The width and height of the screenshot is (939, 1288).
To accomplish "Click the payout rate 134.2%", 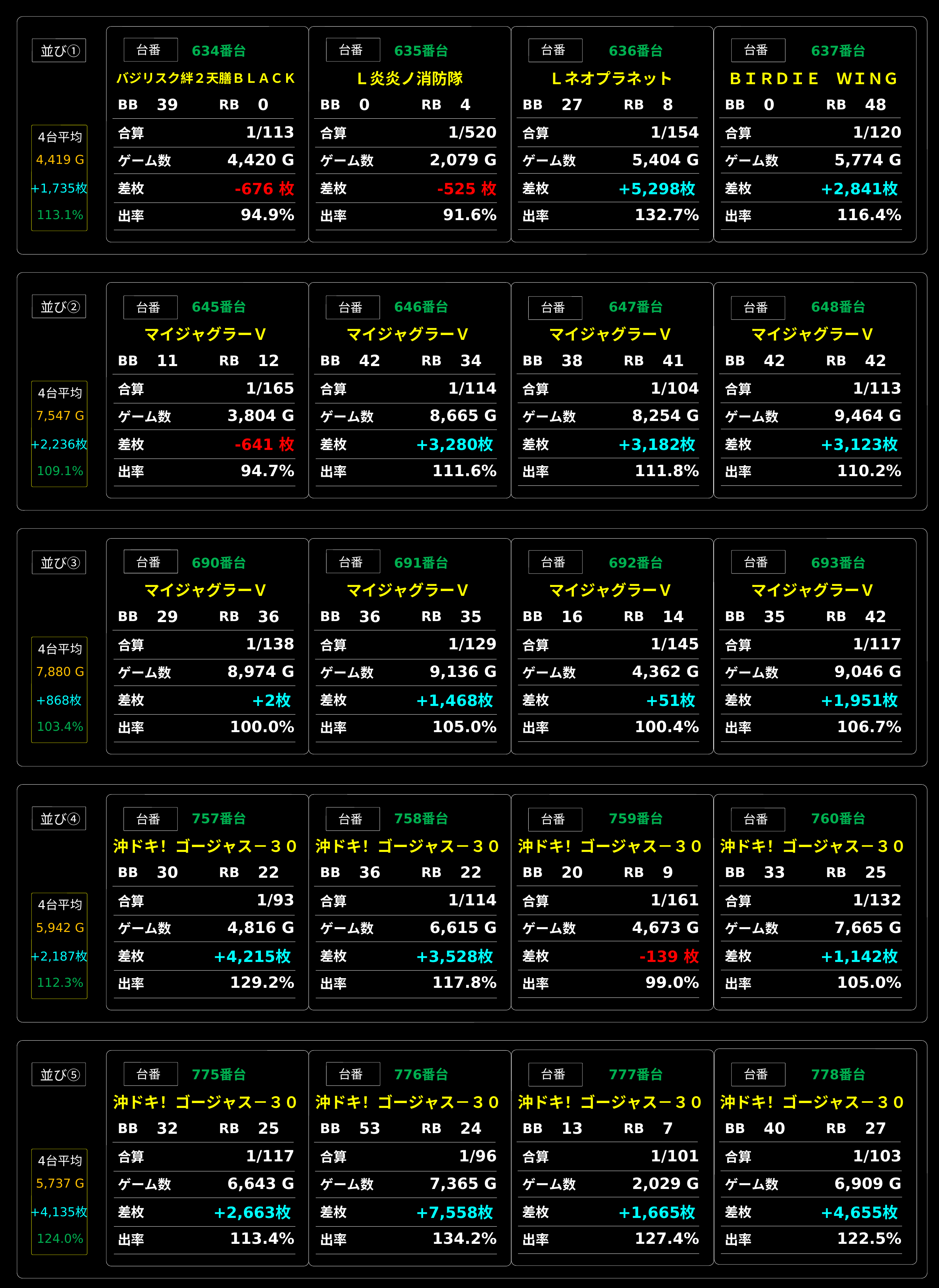I will [x=464, y=1239].
